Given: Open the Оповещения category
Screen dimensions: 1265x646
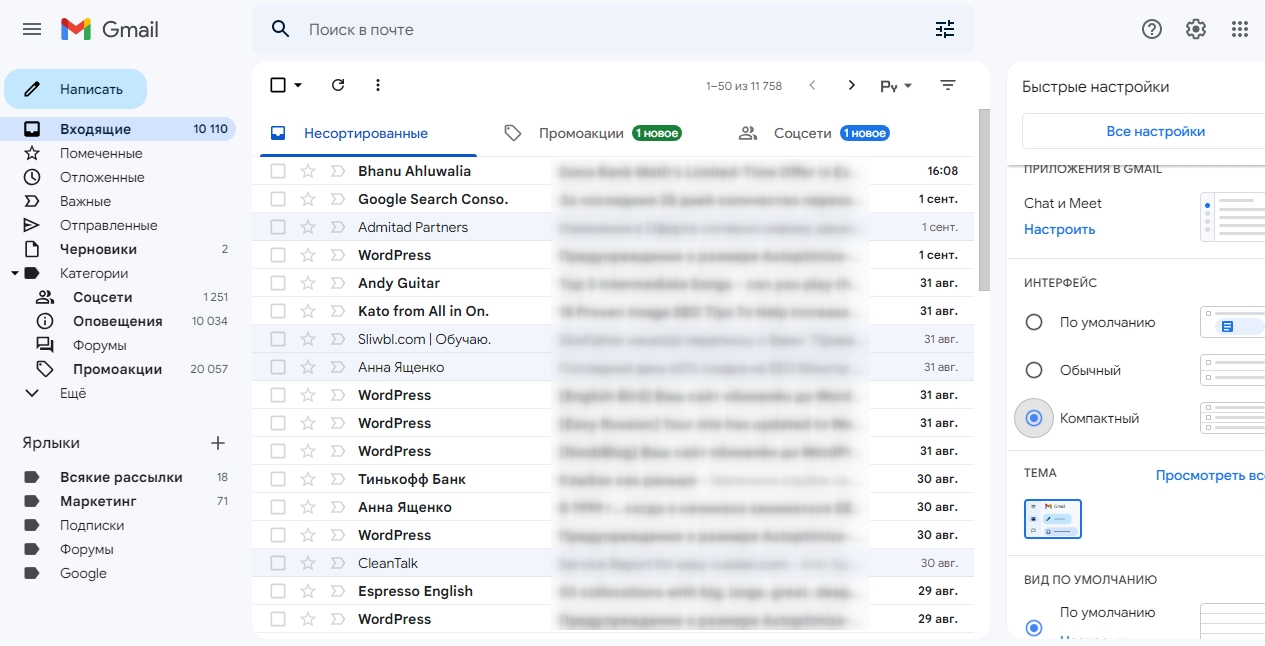Looking at the screenshot, I should [x=118, y=321].
